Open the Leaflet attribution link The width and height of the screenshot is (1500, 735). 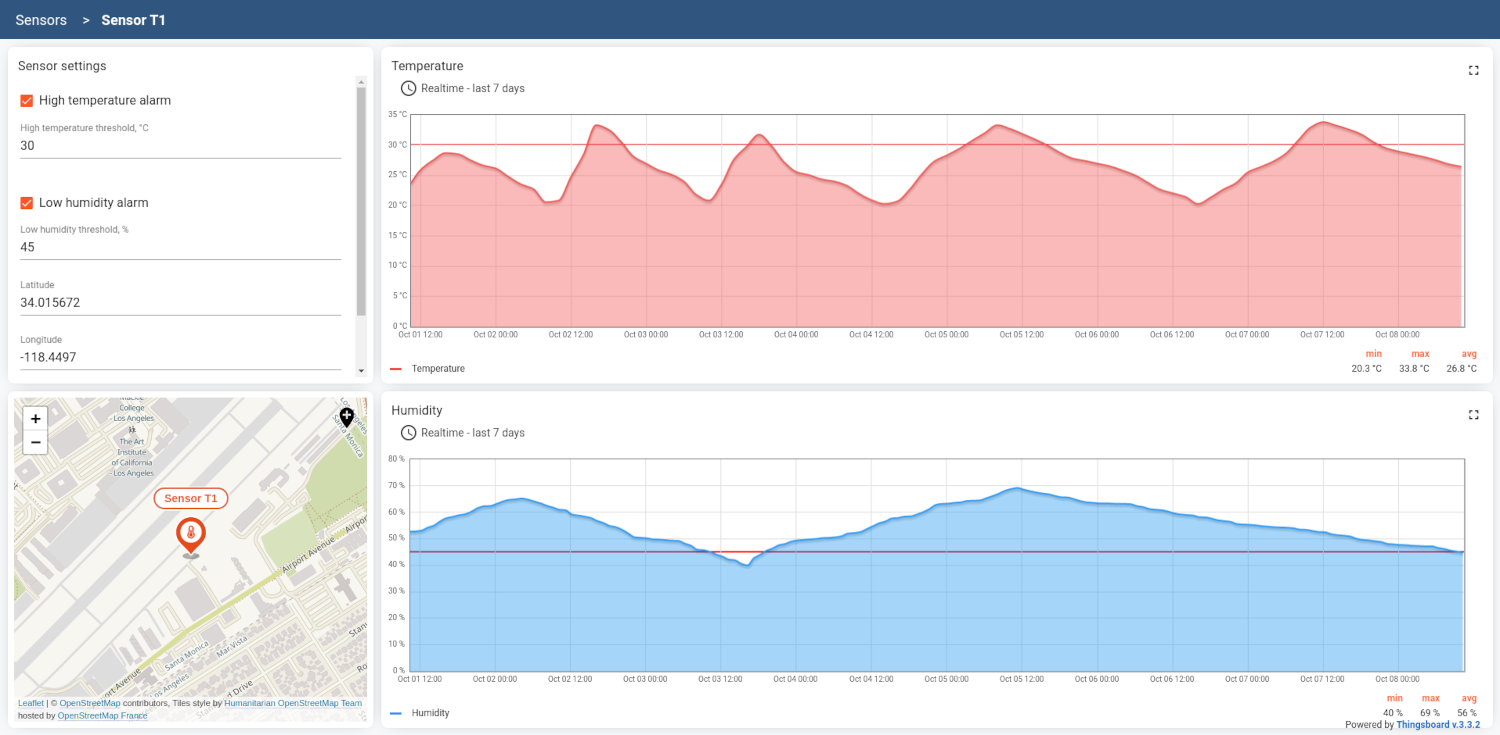click(x=30, y=703)
